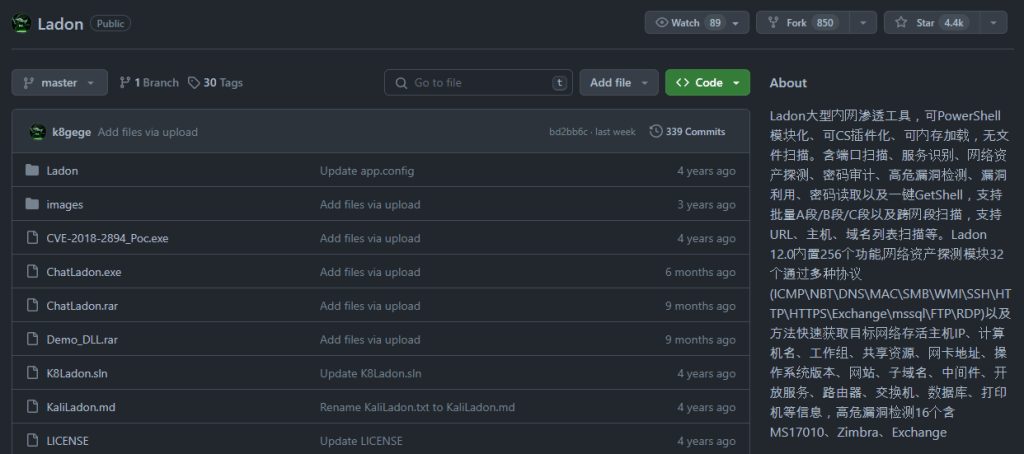Click the code brackets icon in Code button

[x=682, y=83]
